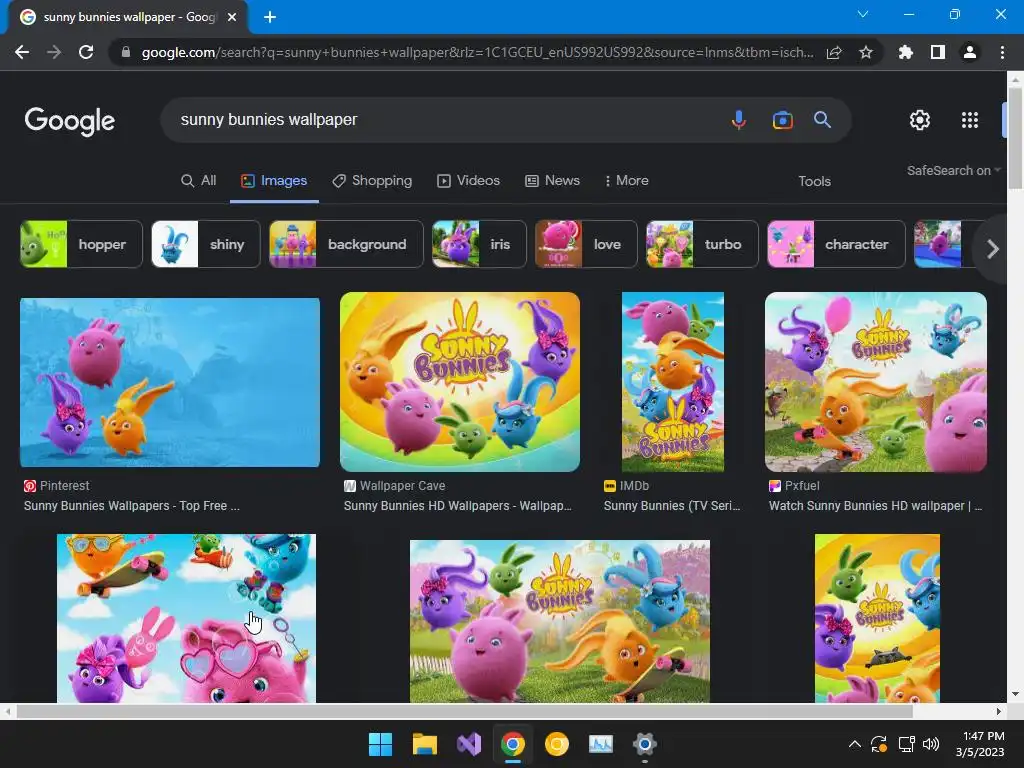Viewport: 1024px width, 768px height.
Task: Click the forward navigation arrow
Action: 54,52
